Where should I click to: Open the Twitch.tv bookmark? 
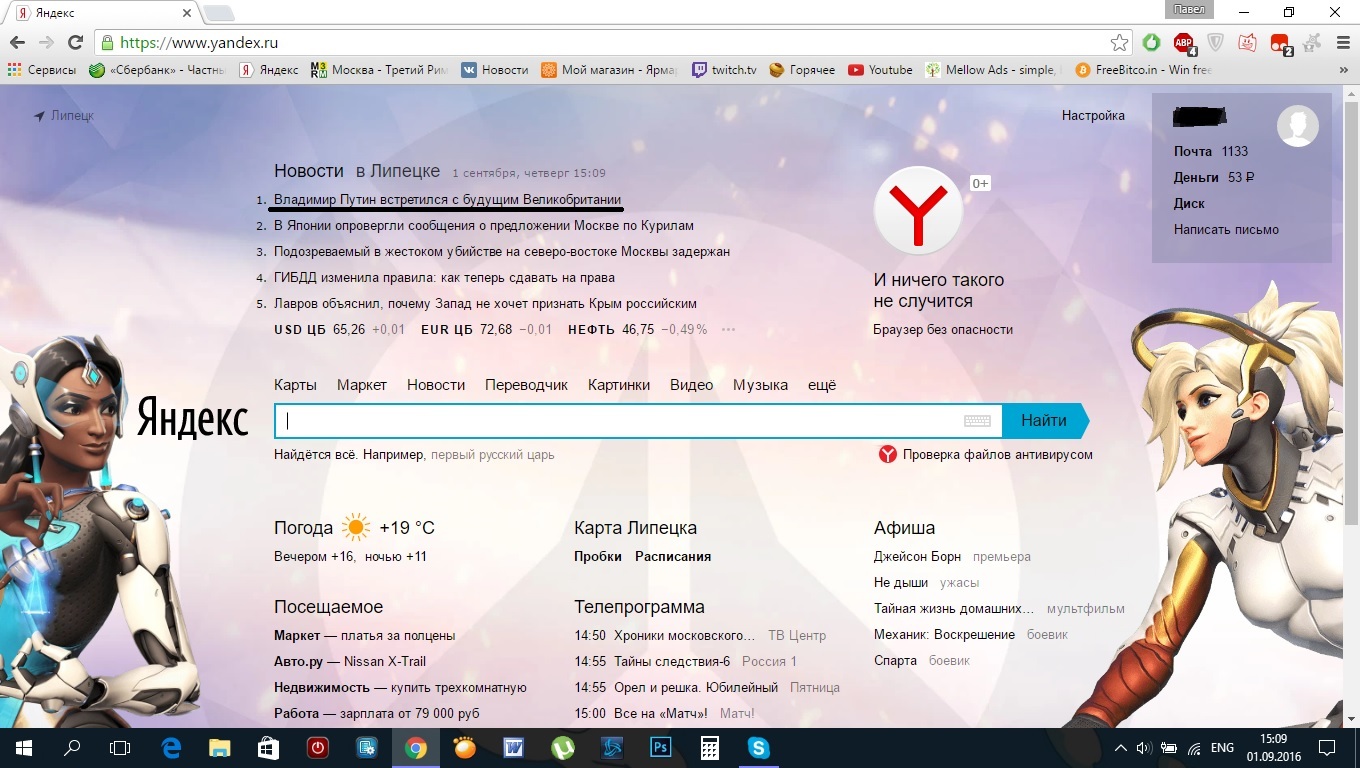(x=724, y=70)
